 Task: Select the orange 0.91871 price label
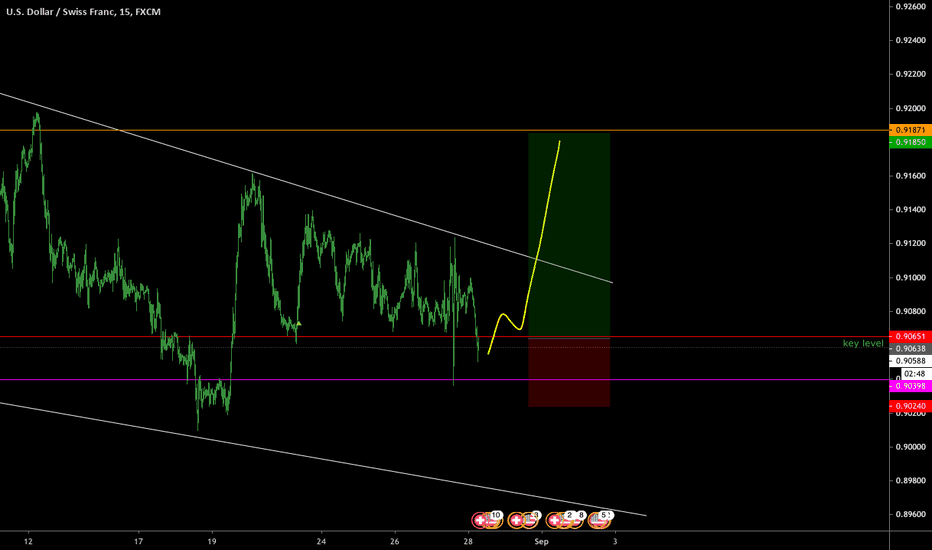pyautogui.click(x=910, y=130)
